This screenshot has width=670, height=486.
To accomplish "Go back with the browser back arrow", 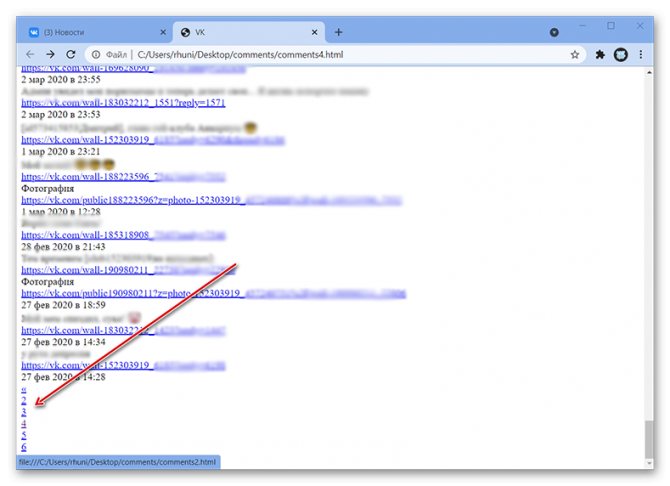I will [30, 55].
